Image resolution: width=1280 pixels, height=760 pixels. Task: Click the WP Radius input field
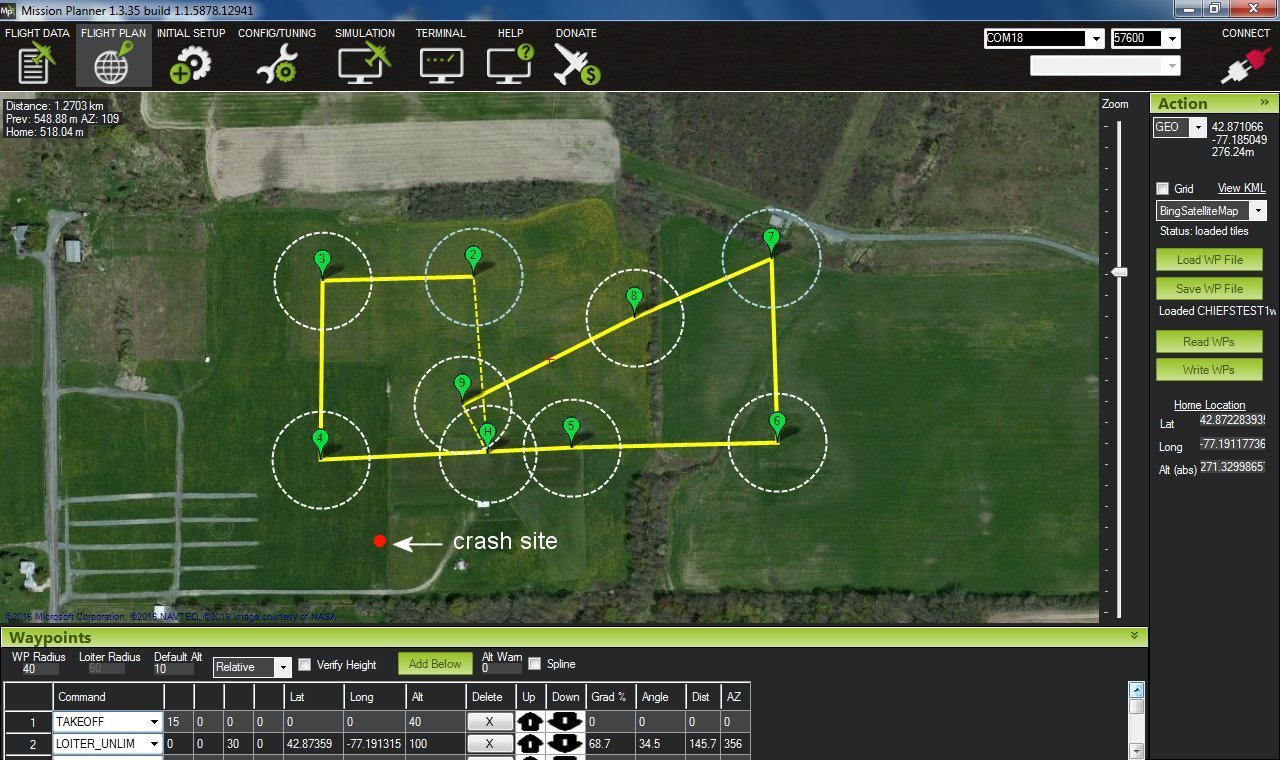point(36,669)
